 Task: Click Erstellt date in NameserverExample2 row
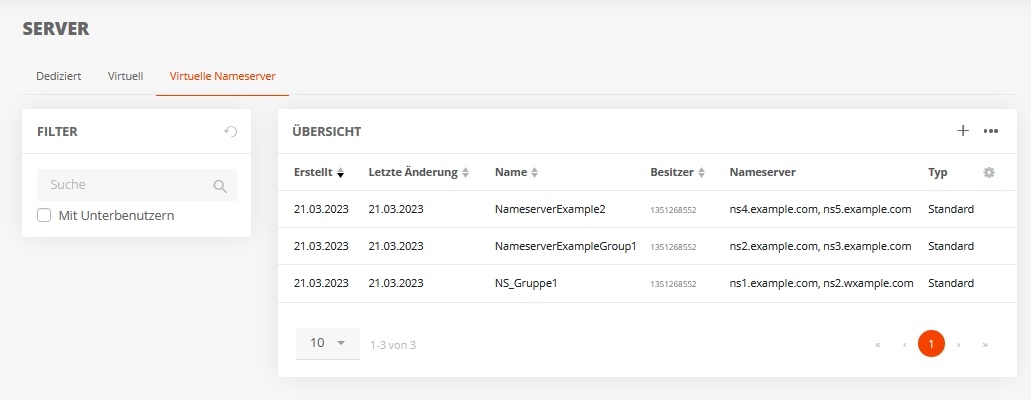coord(321,209)
